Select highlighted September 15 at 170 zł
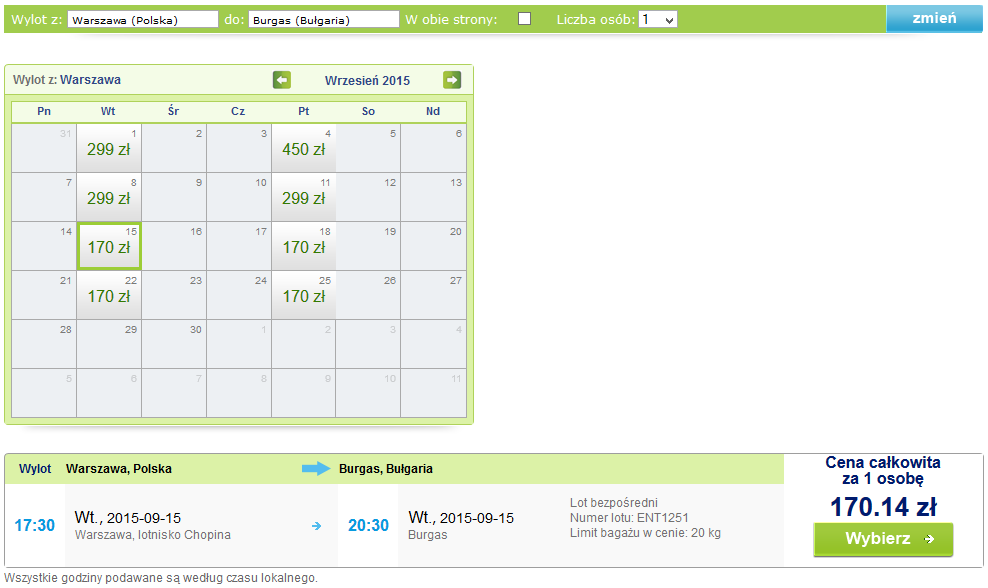The image size is (988, 588). (109, 246)
